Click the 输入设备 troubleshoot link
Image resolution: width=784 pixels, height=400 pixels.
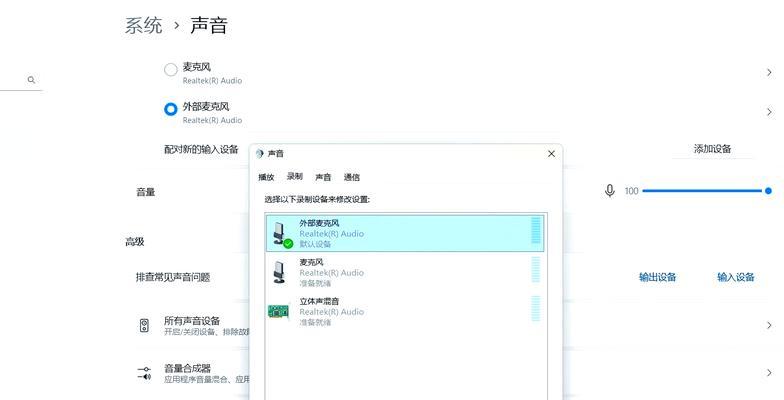tap(736, 277)
